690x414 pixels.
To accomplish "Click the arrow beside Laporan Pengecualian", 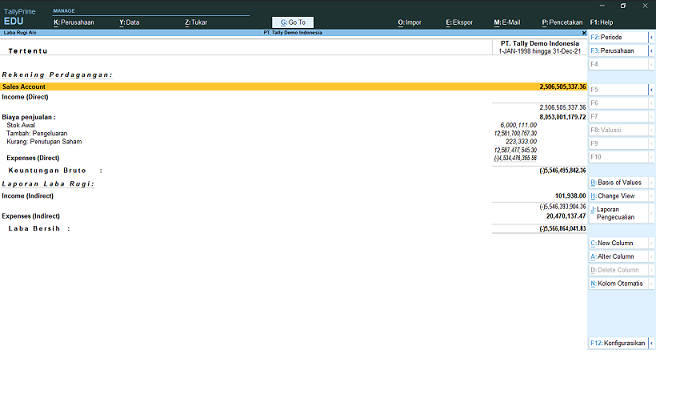I will click(652, 213).
